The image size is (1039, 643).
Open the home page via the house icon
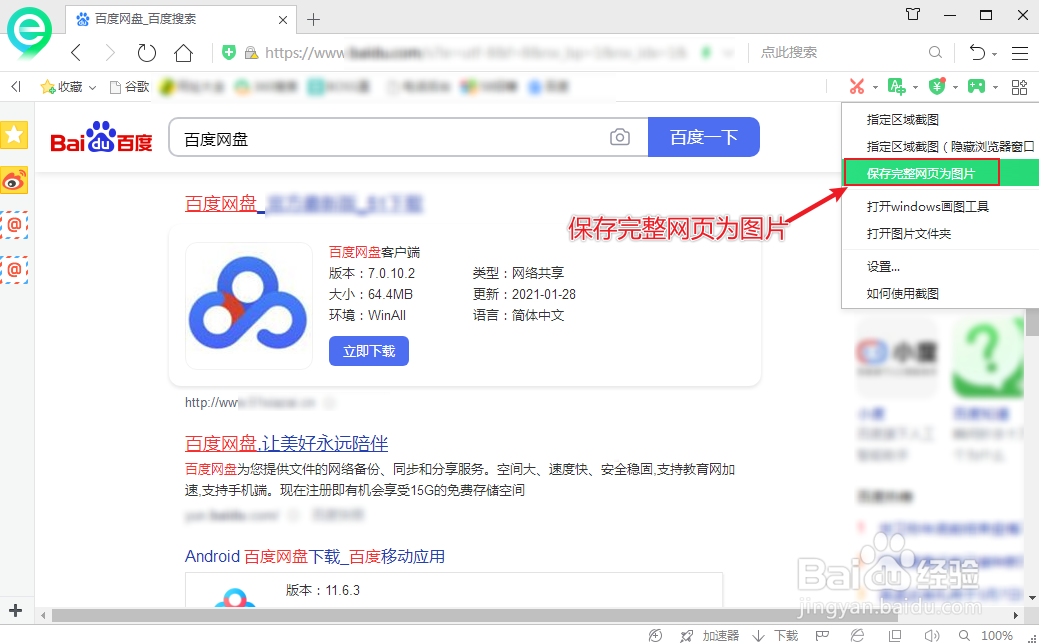tap(184, 52)
